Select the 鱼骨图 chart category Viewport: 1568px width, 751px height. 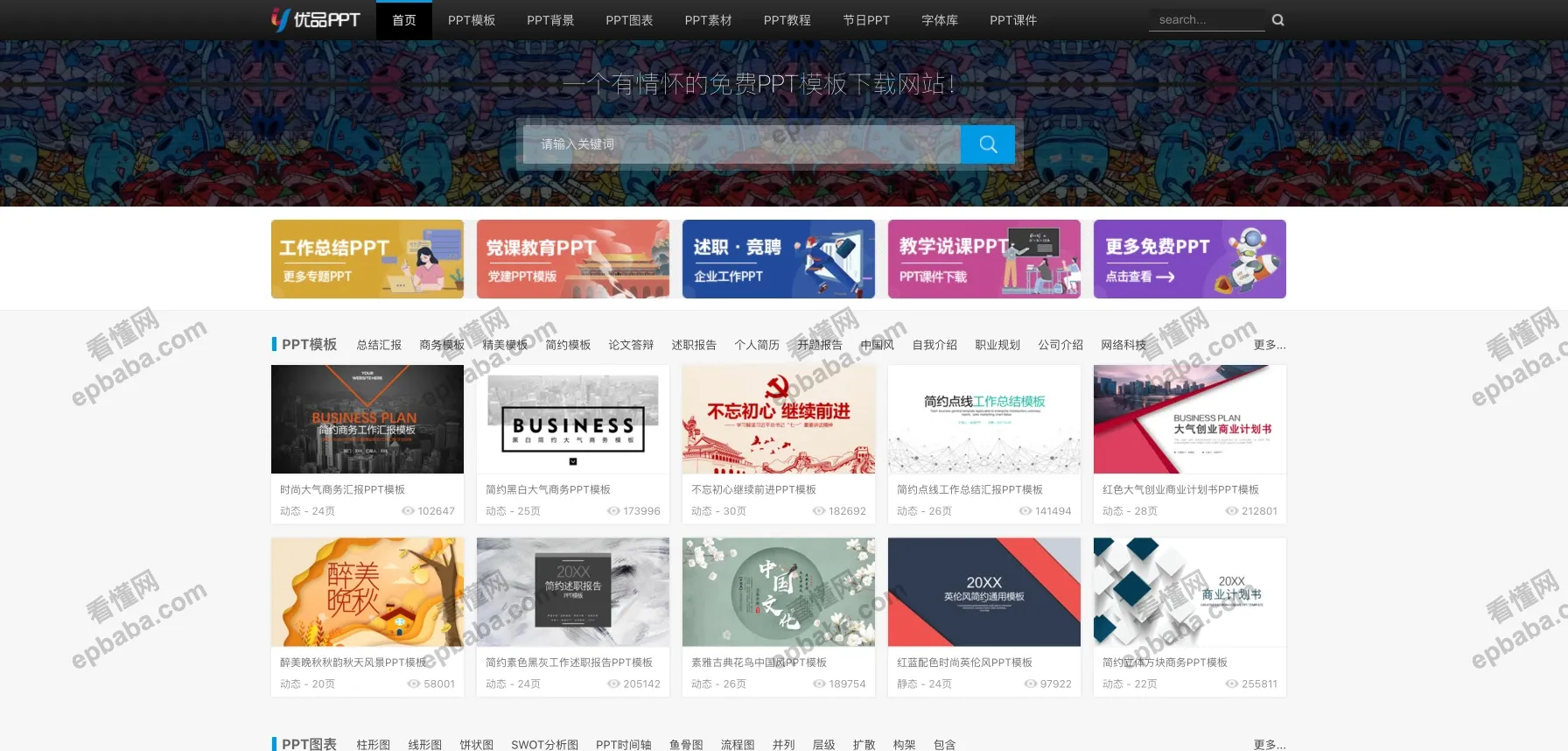(x=686, y=745)
